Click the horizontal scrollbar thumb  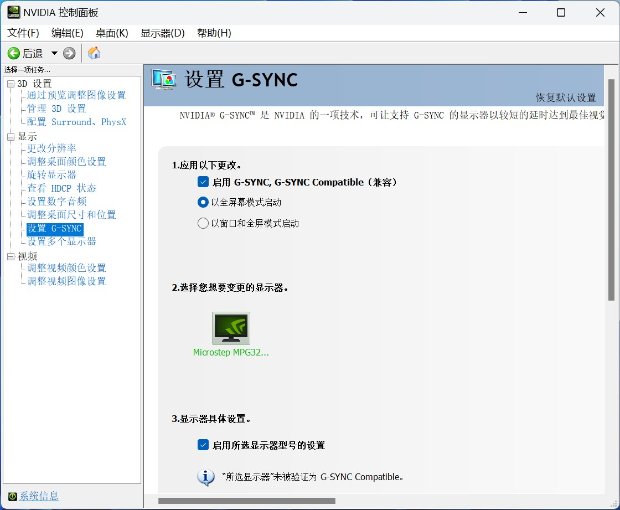pyautogui.click(x=247, y=501)
